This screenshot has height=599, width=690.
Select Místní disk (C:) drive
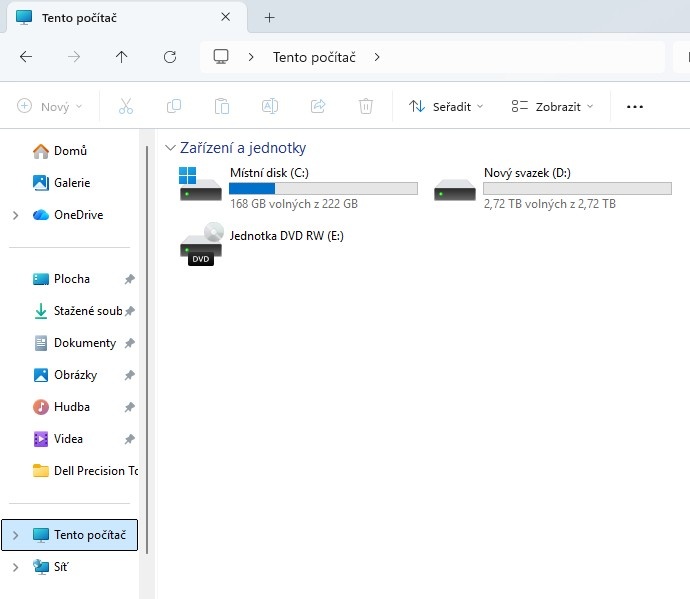pos(297,187)
